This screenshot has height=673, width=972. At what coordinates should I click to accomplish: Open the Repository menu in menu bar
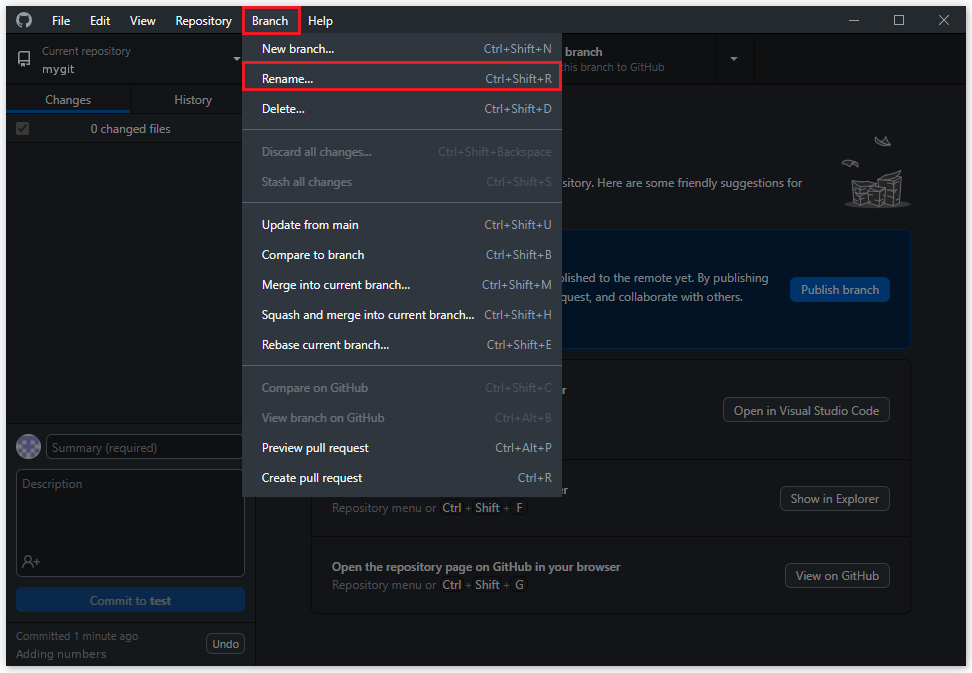click(203, 21)
